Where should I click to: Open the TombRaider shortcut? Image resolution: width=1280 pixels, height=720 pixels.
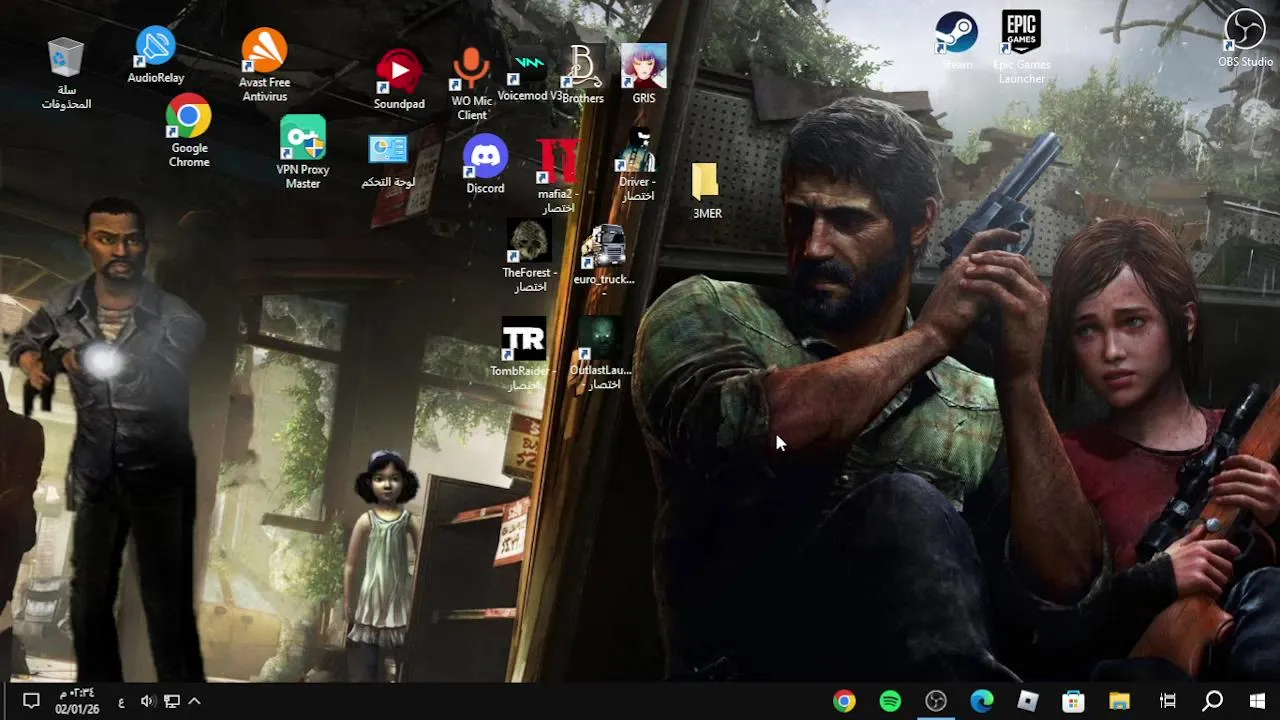(524, 355)
